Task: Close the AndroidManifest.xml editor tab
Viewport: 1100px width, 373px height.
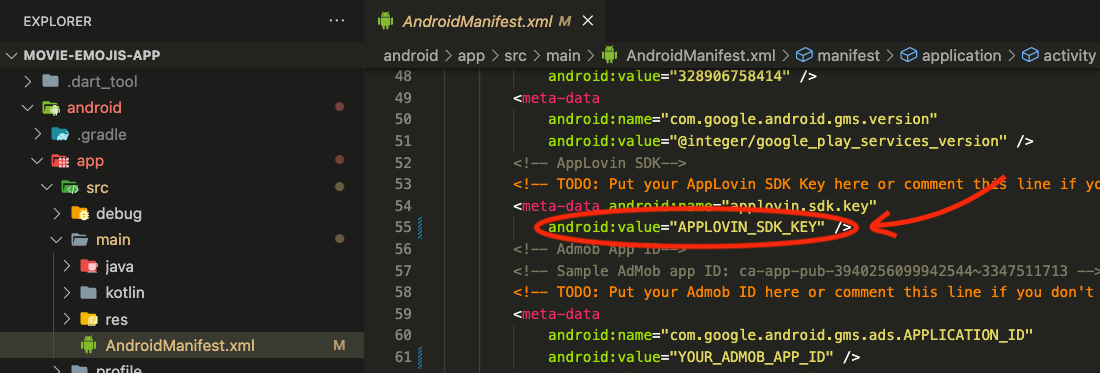Action: click(588, 21)
